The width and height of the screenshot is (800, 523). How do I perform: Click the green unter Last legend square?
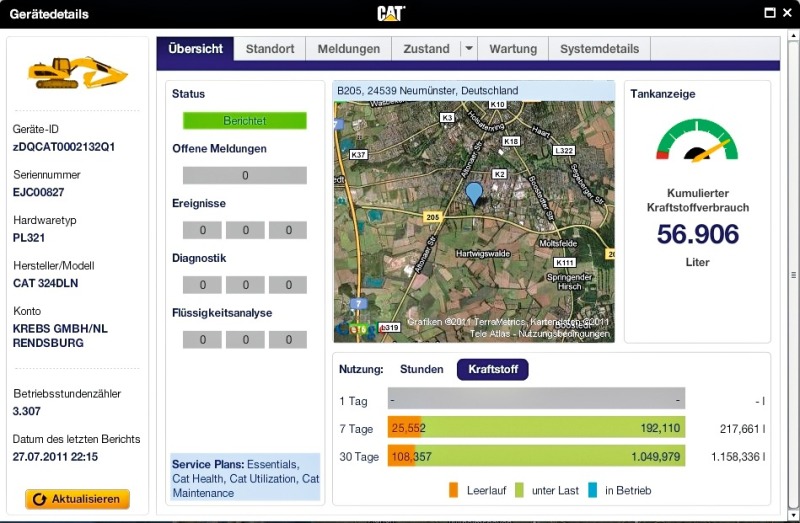[519, 490]
